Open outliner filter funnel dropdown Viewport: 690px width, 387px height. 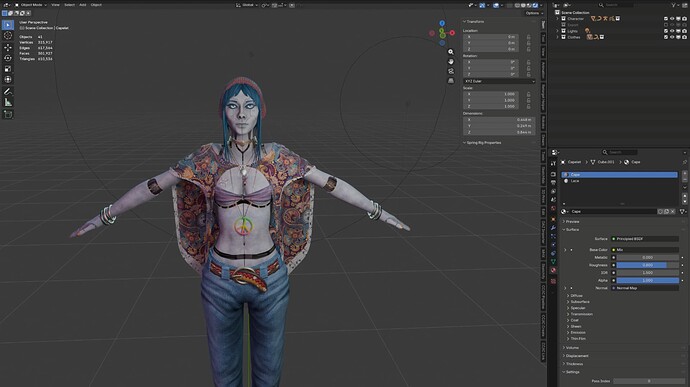[675, 5]
